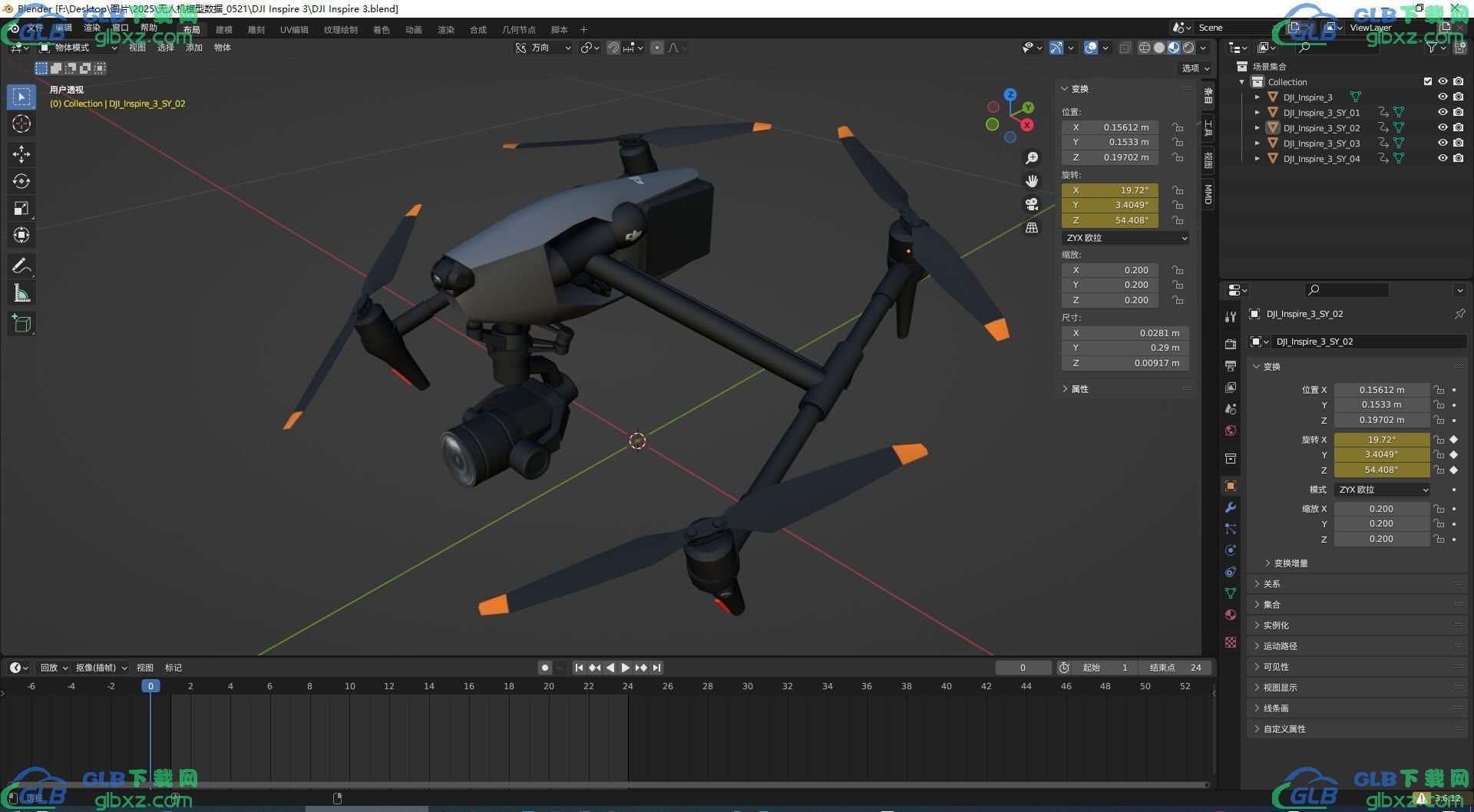Play the animation forward
1474x812 pixels.
coord(625,668)
